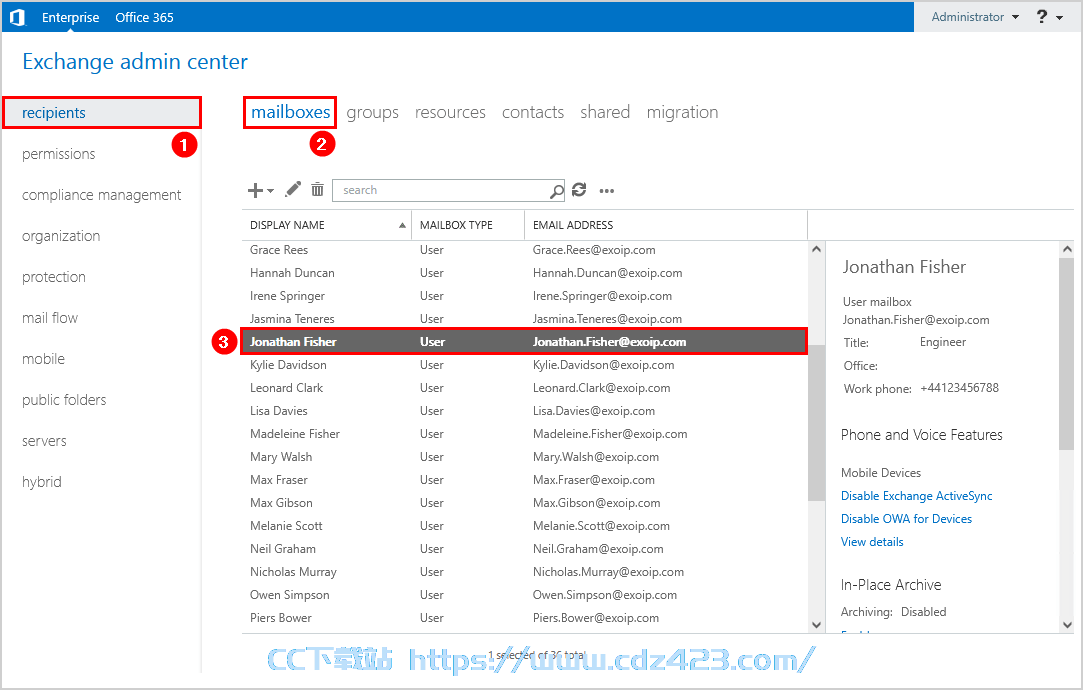Open the mobile section
This screenshot has width=1083, height=690.
coord(44,359)
